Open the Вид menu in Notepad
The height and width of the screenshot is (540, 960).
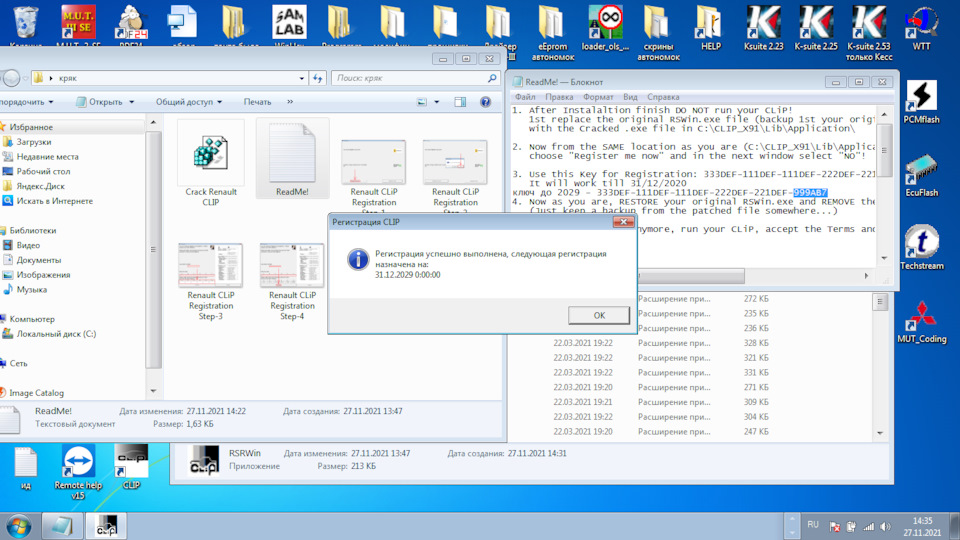(x=631, y=97)
